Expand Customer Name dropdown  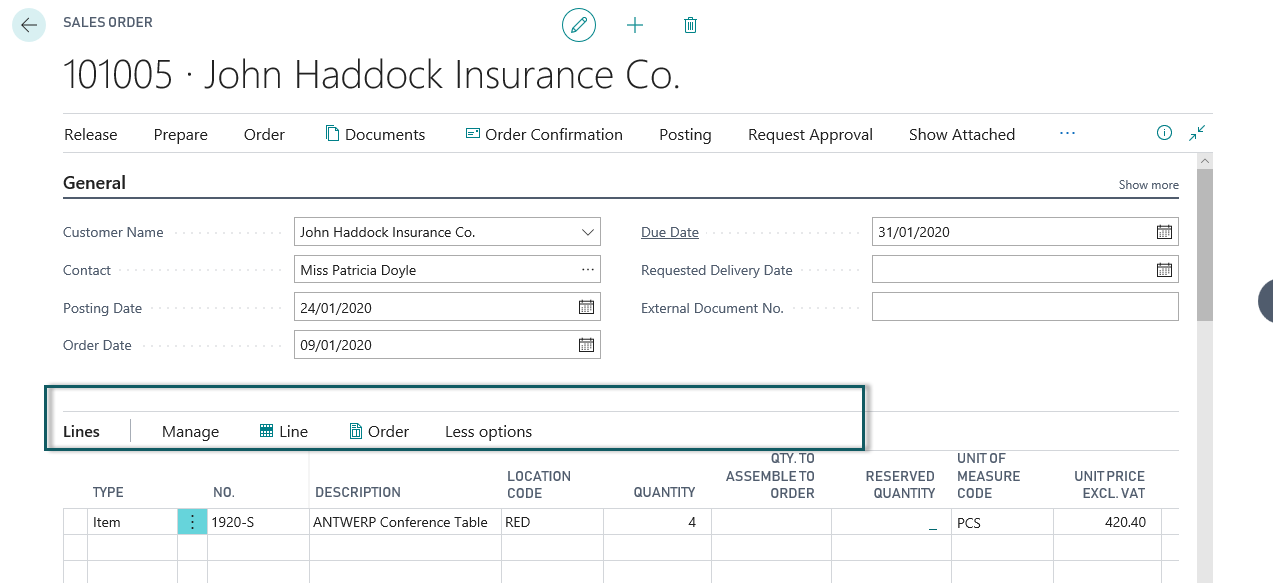click(587, 232)
